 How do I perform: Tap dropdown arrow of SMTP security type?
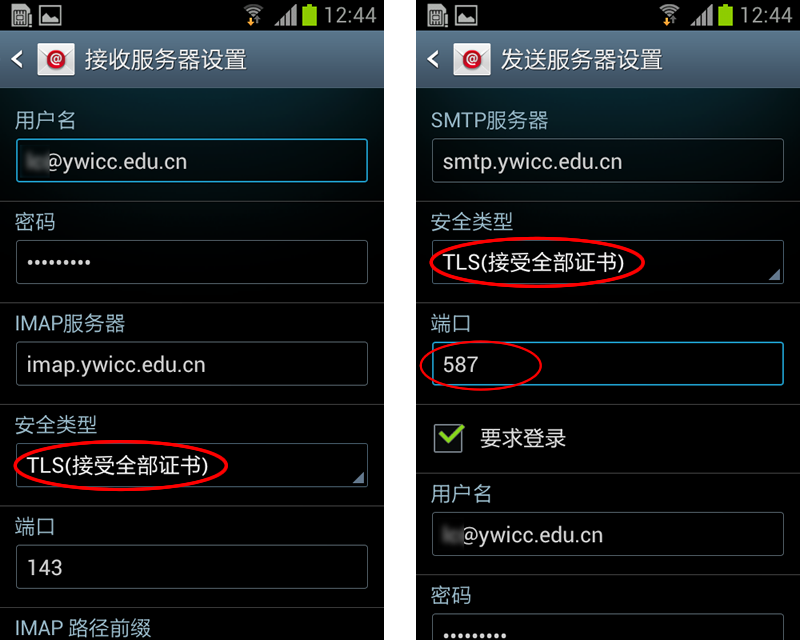[774, 275]
